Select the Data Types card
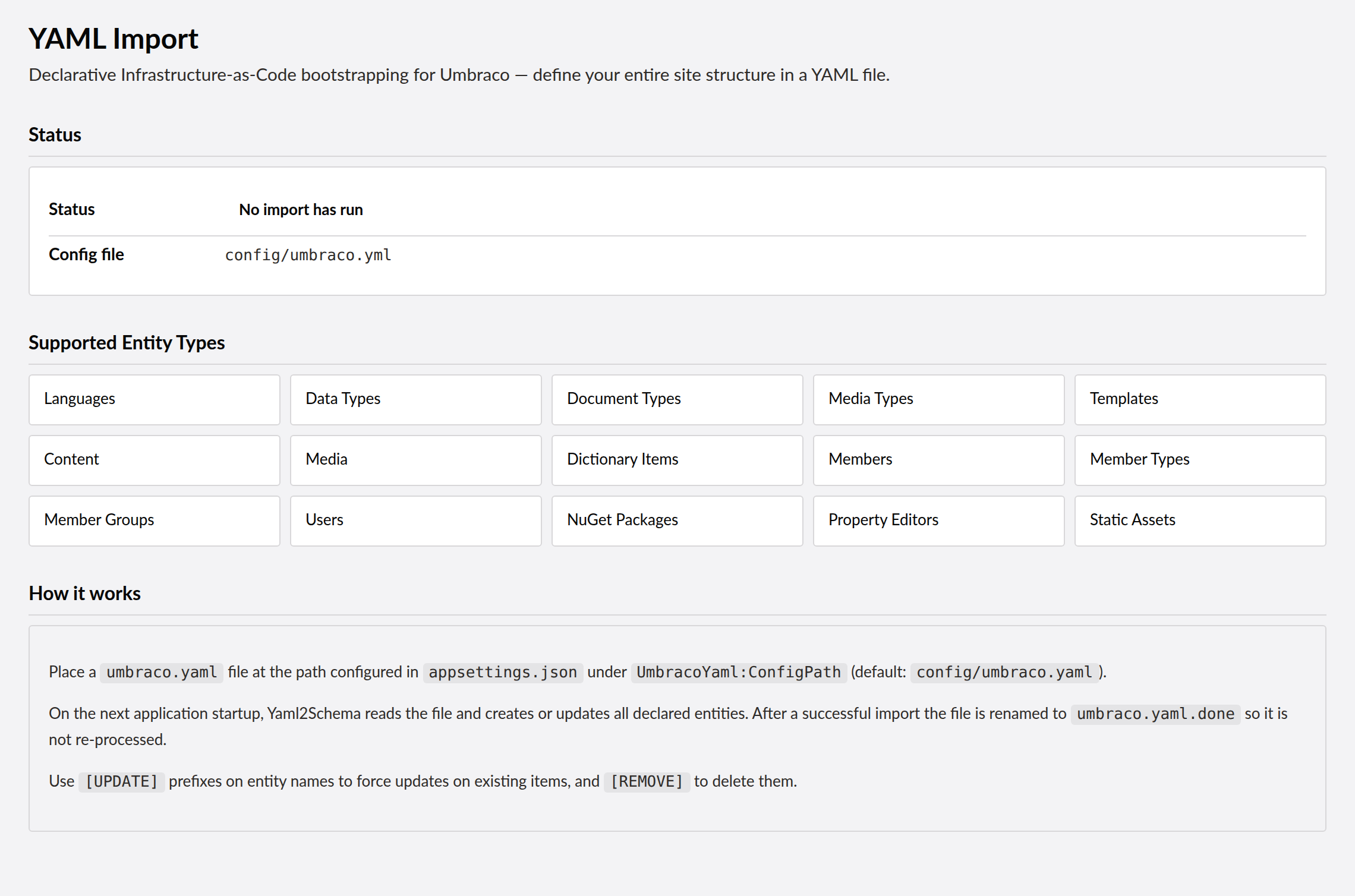Viewport: 1355px width, 896px height. (x=416, y=400)
